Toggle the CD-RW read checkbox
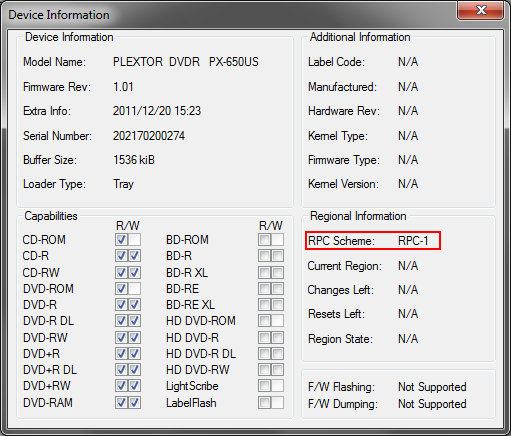The width and height of the screenshot is (511, 436). click(121, 272)
